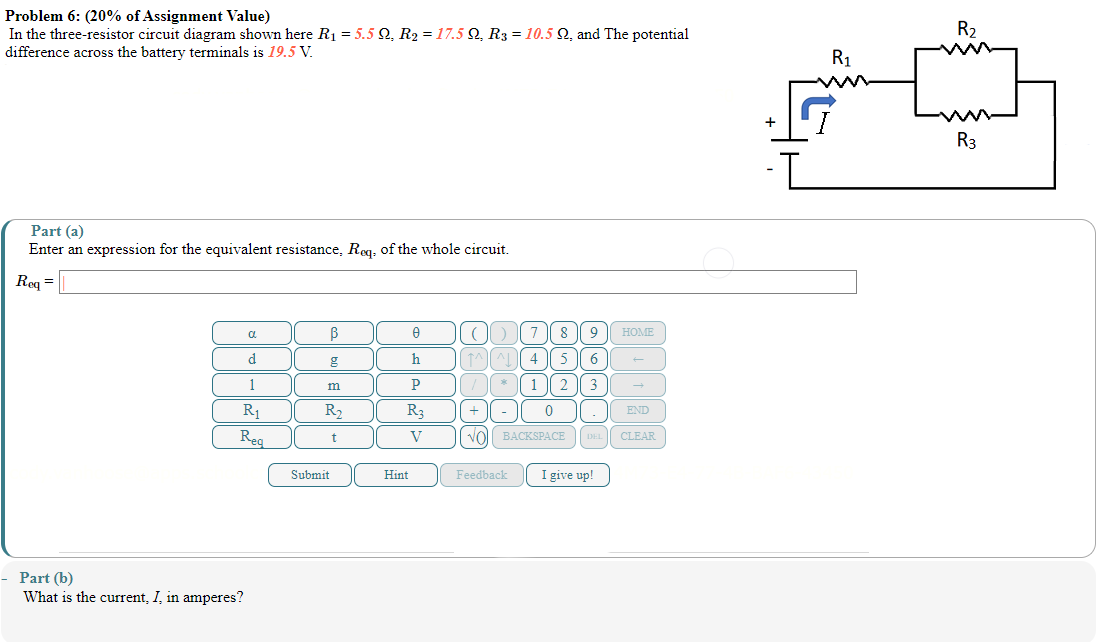This screenshot has height=642, width=1101.
Task: Click the HOME key on the keypad
Action: pos(637,332)
